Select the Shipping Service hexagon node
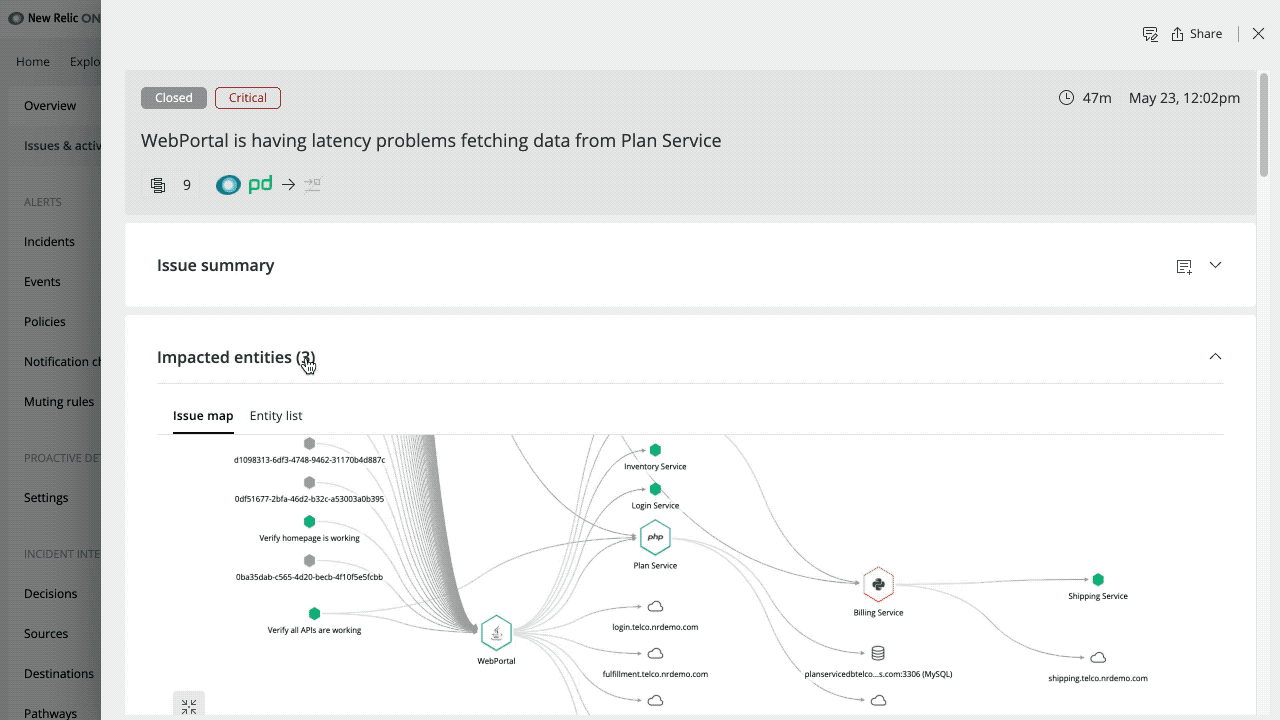 click(x=1097, y=579)
